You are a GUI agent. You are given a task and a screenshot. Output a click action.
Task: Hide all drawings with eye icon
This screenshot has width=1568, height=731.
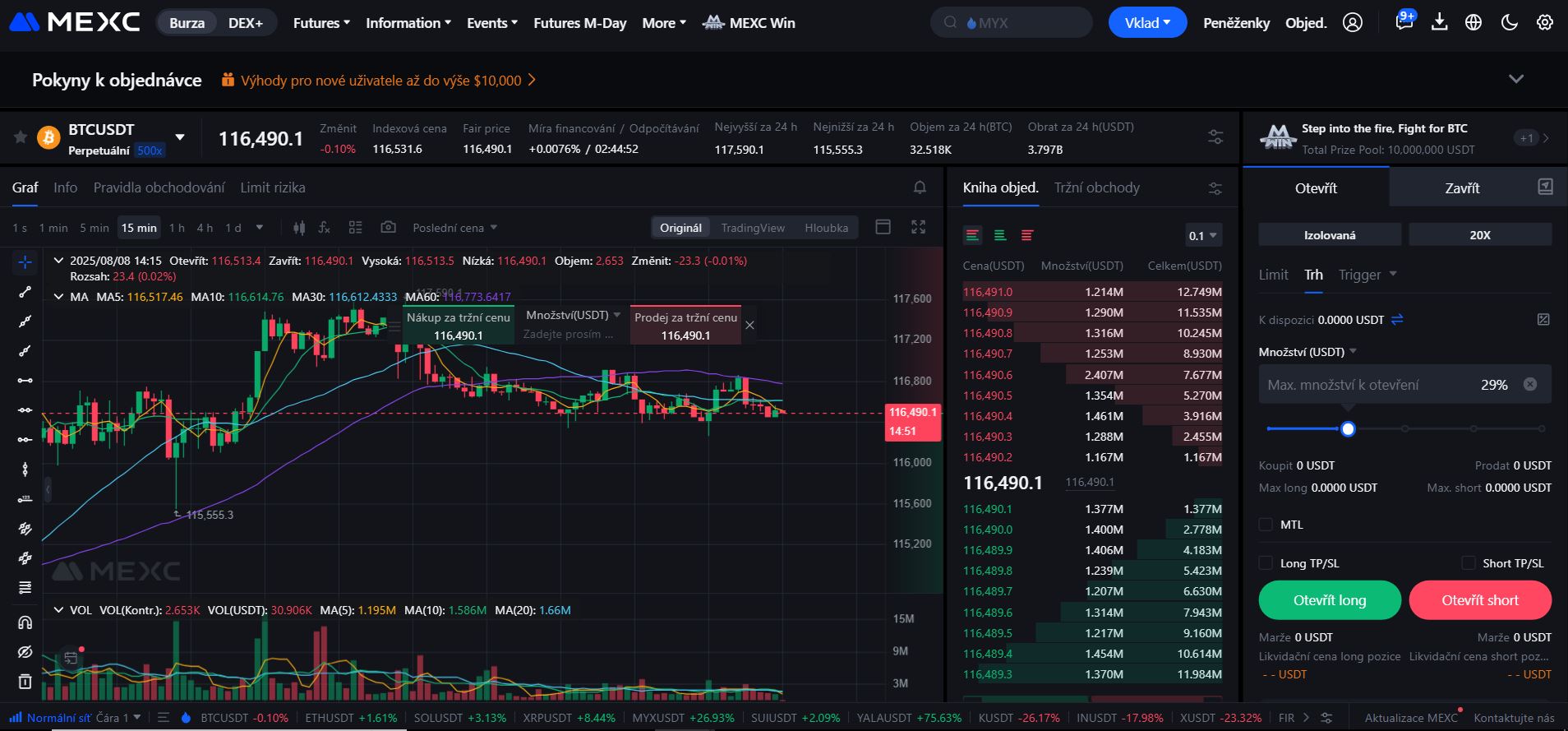pyautogui.click(x=25, y=652)
